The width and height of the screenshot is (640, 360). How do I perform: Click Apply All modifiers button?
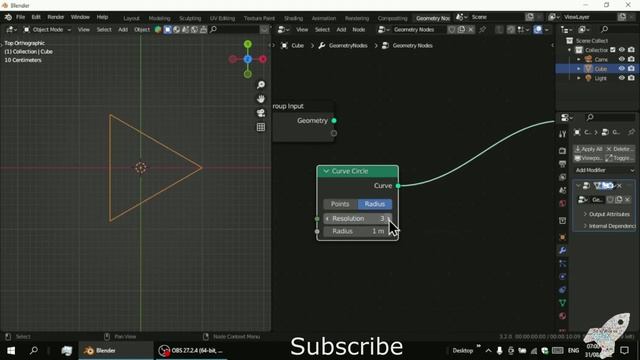pos(588,149)
